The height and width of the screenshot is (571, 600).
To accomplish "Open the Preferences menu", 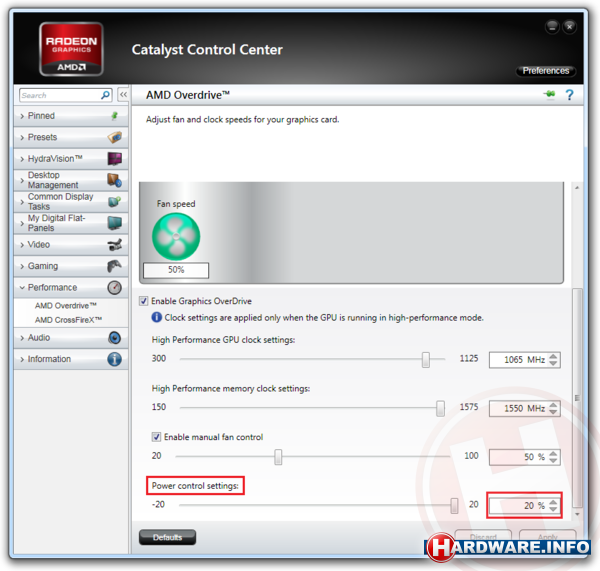I will (x=546, y=71).
